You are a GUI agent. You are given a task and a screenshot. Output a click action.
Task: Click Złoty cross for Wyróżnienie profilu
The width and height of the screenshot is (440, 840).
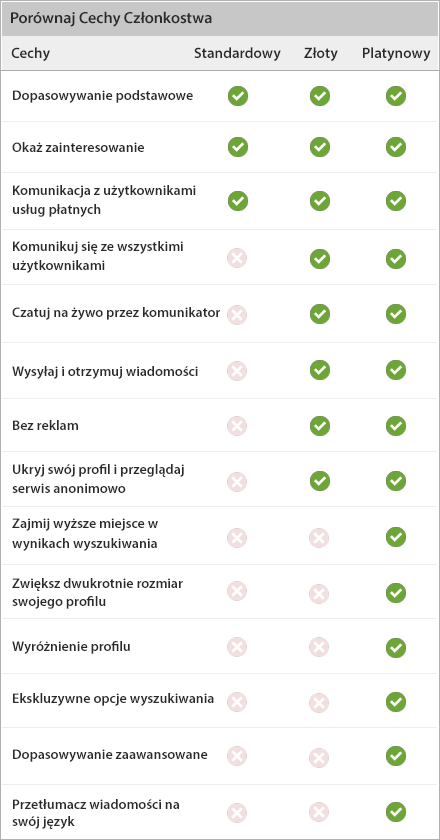tap(319, 647)
